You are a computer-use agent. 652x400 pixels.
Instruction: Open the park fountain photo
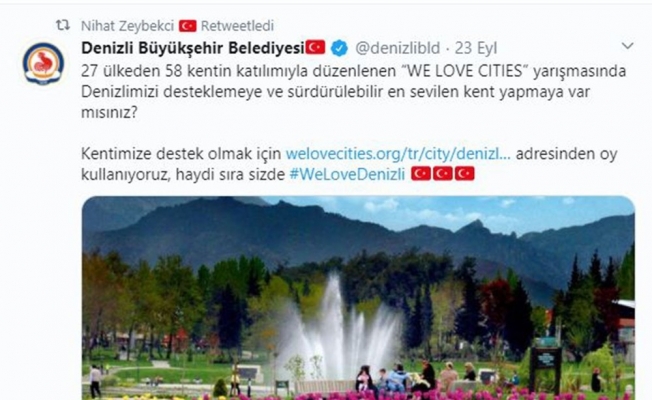(x=358, y=298)
